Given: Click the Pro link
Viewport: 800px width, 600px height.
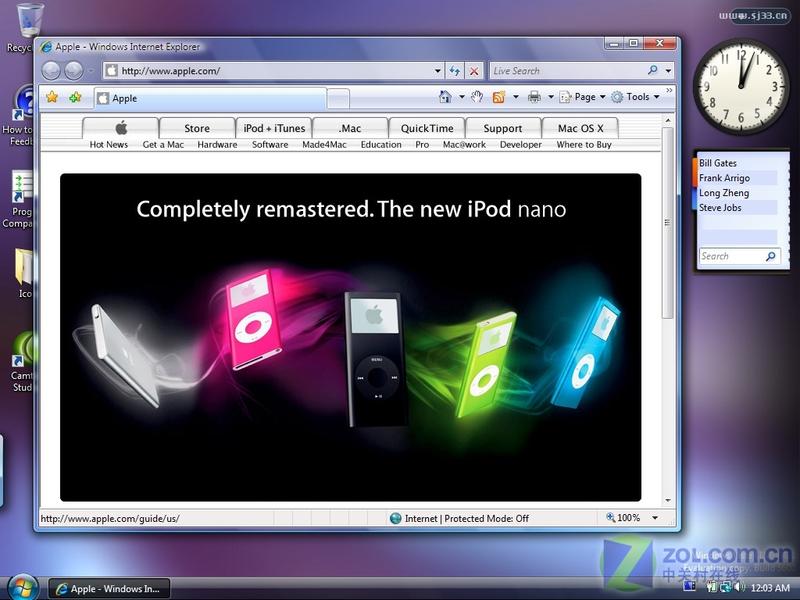Looking at the screenshot, I should (x=422, y=144).
